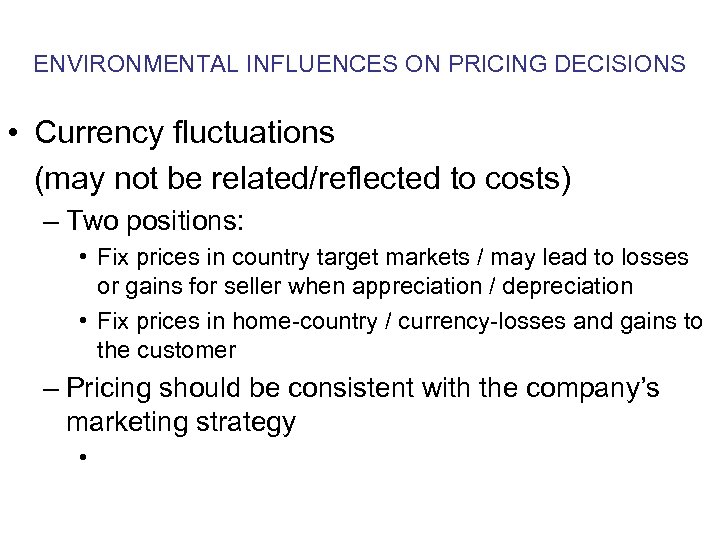The image size is (720, 540).
Task: Click the Pricing should be consistent line
Action: pos(363,388)
